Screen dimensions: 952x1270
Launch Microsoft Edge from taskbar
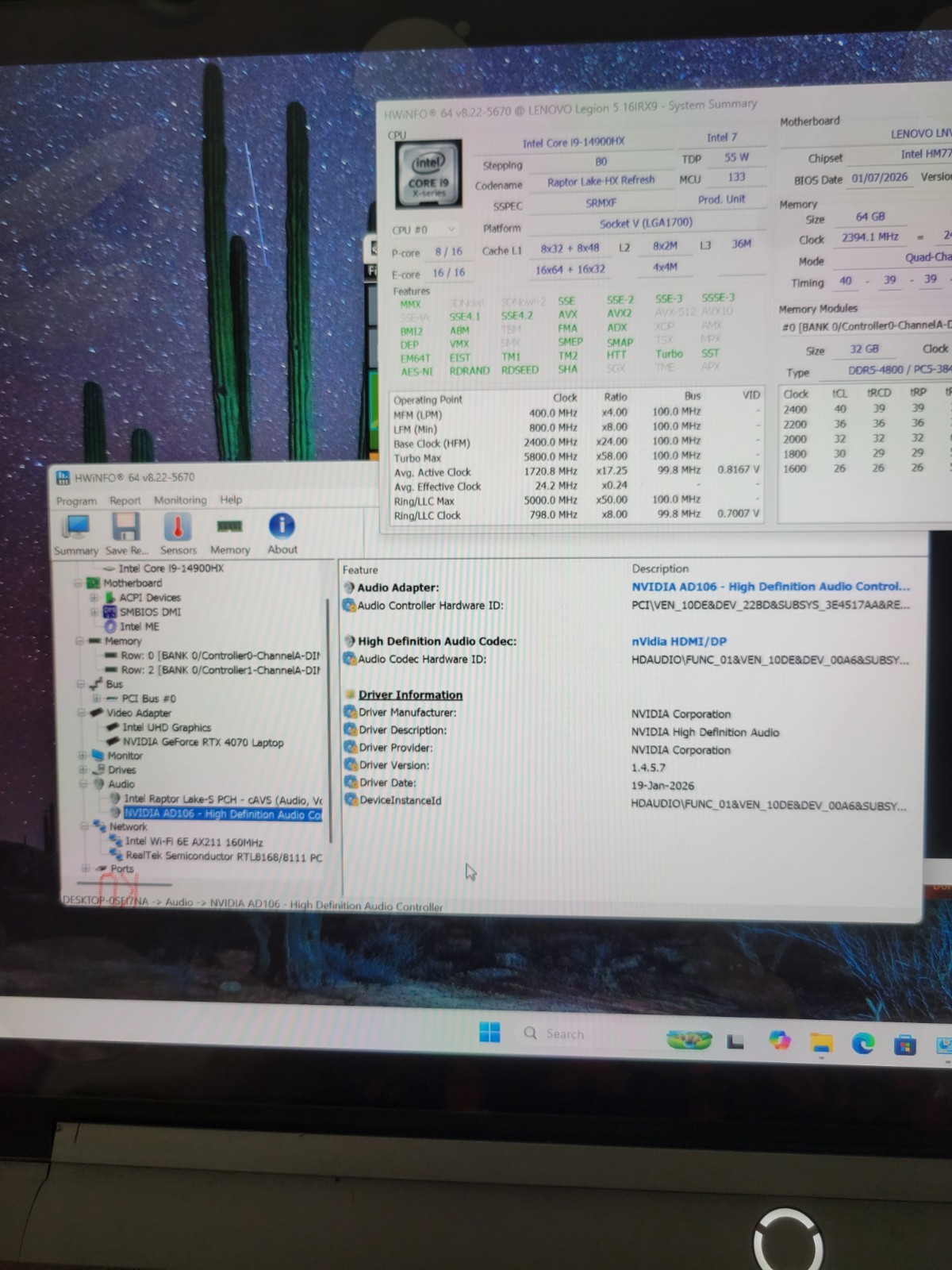coord(863,1044)
